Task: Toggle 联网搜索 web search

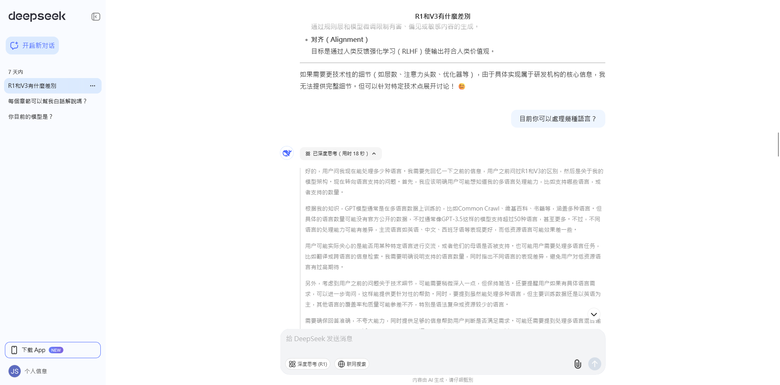Action: click(x=352, y=364)
